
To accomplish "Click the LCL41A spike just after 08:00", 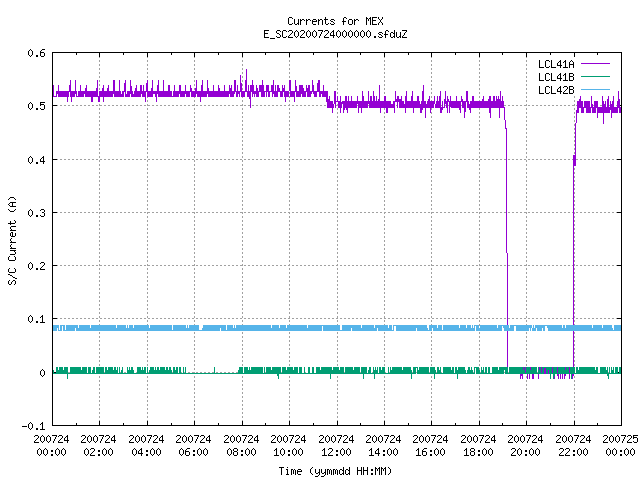I will pyautogui.click(x=246, y=82).
